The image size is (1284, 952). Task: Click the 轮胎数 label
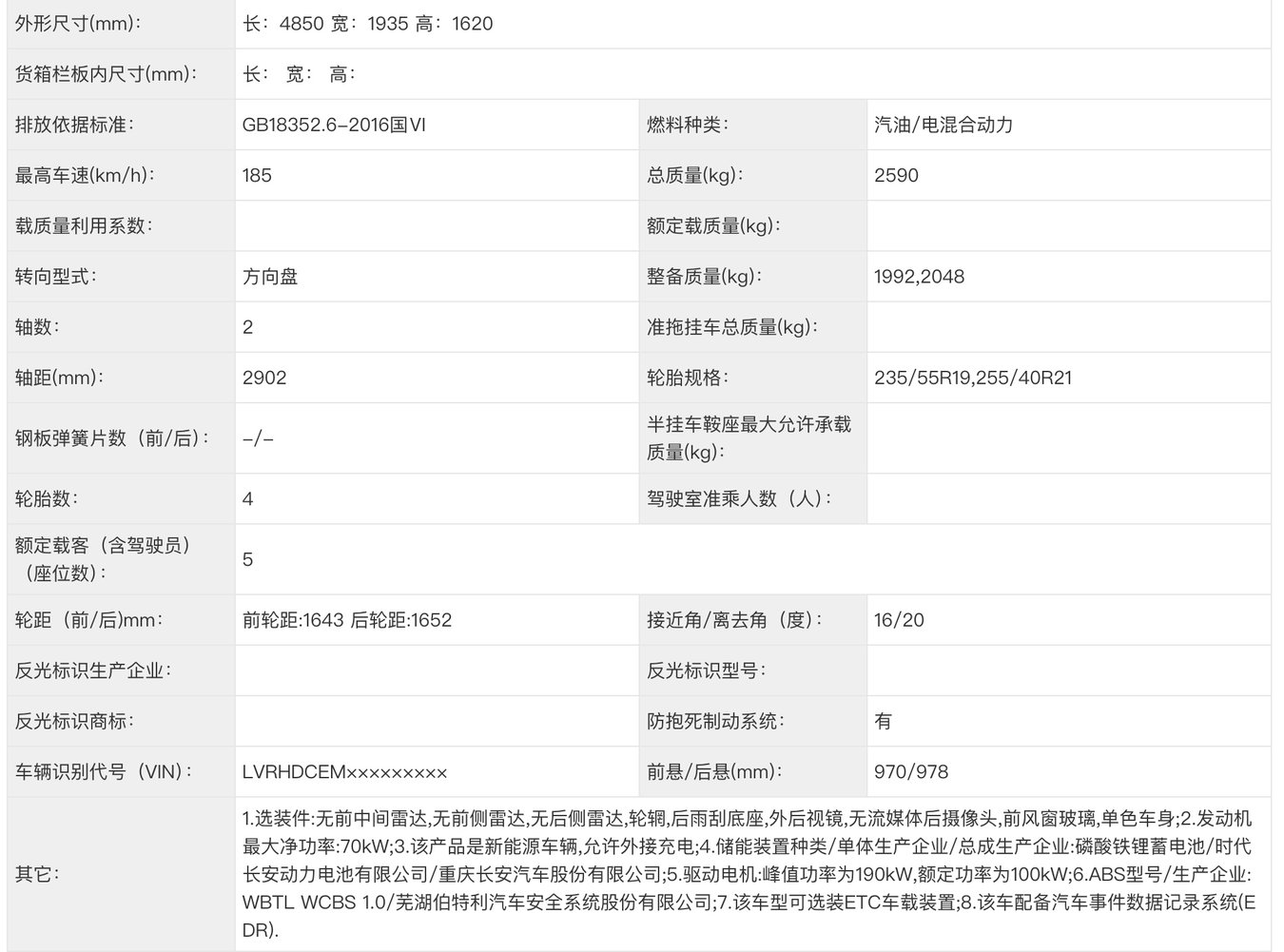(x=47, y=498)
